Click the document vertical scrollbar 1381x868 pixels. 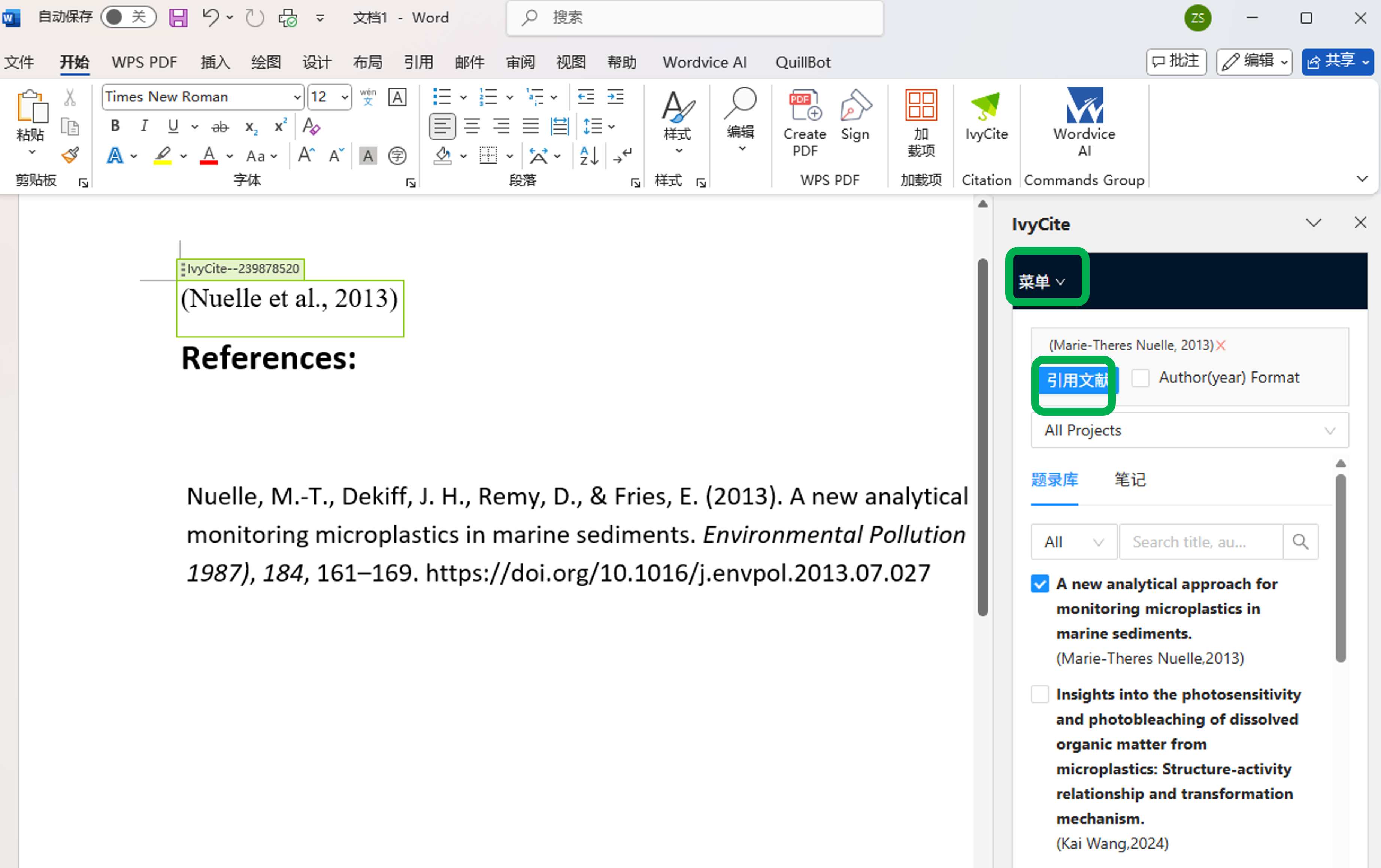point(982,437)
